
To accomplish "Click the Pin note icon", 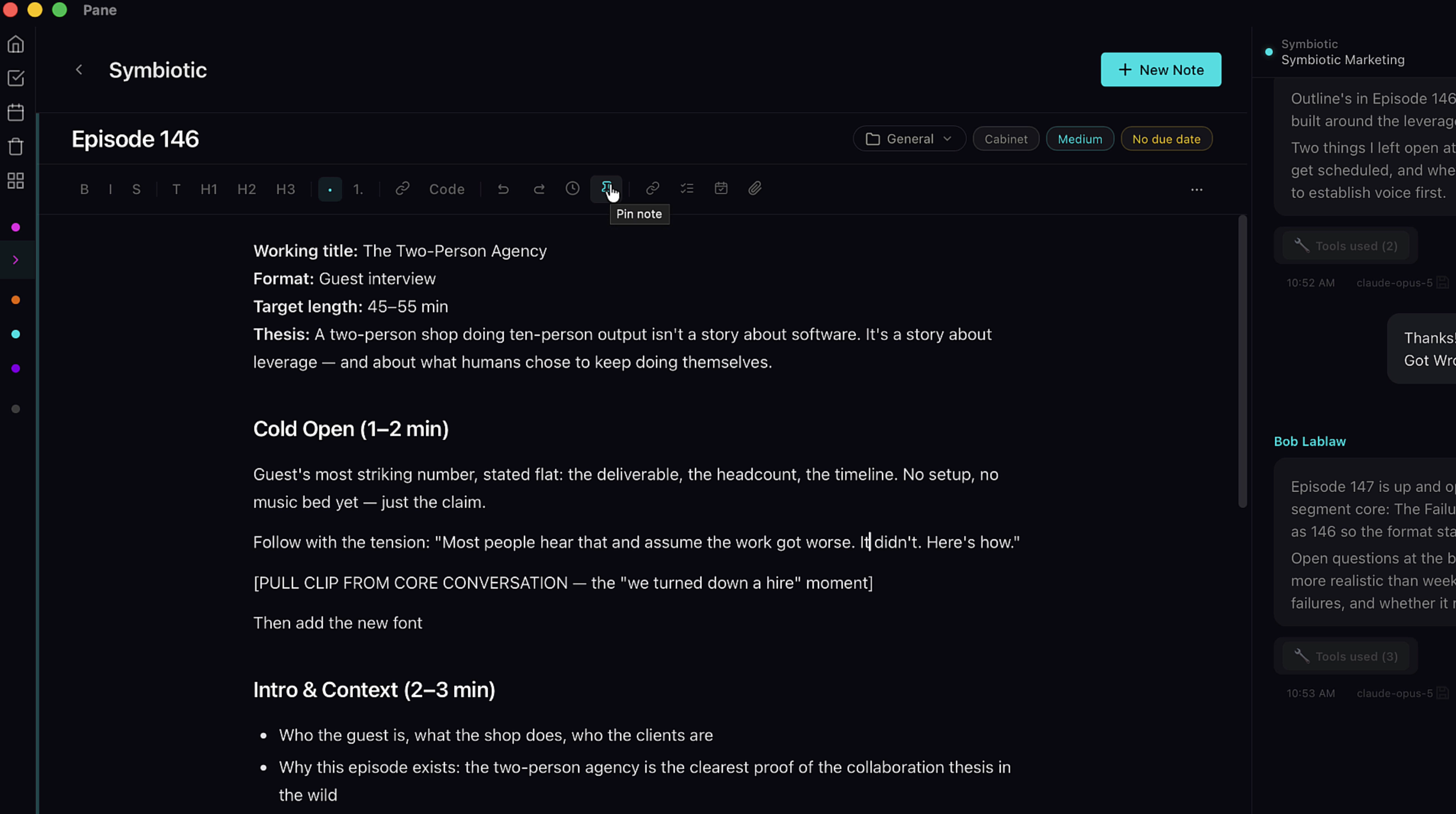I will (x=607, y=189).
